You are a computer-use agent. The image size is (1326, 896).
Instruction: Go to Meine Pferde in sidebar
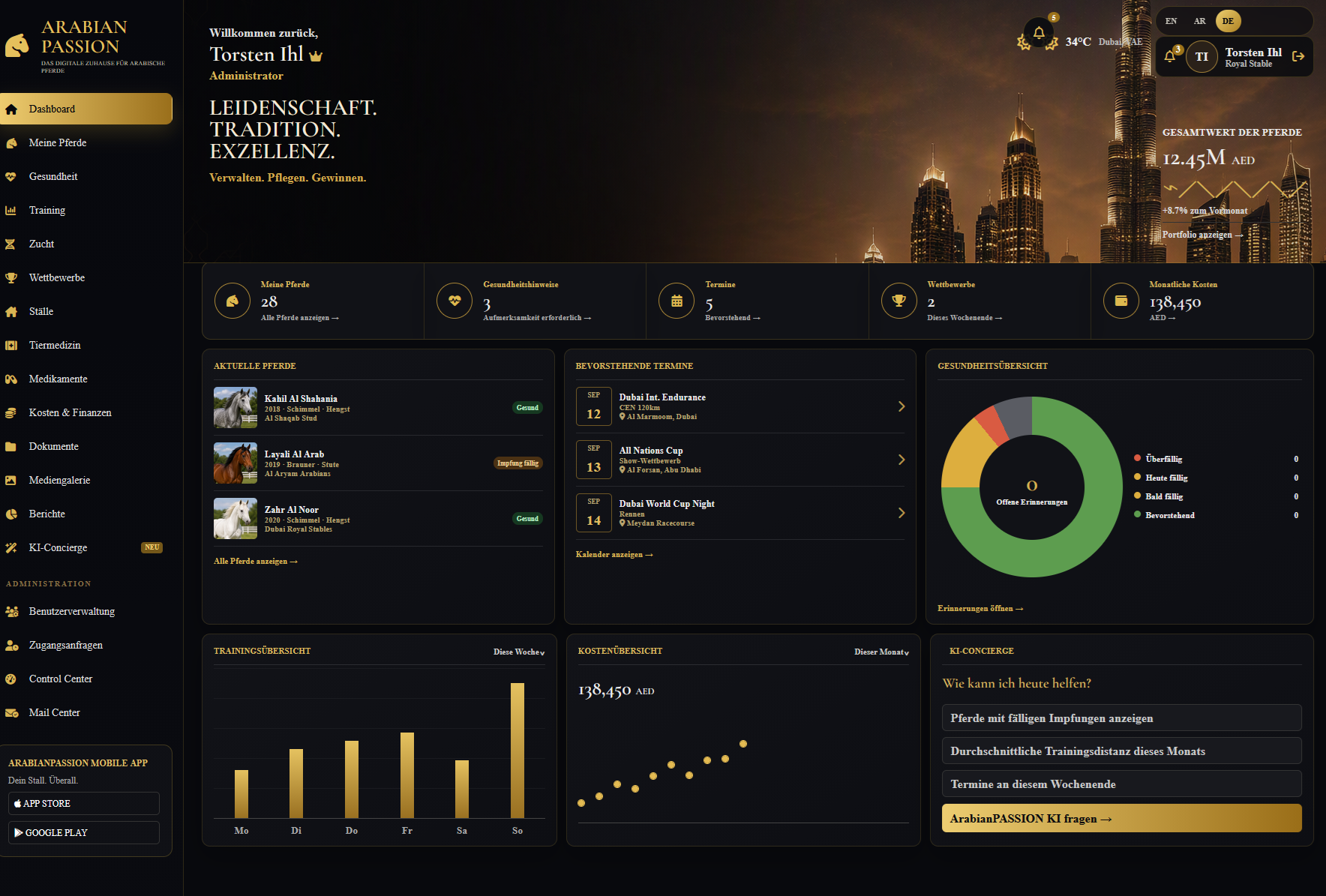click(86, 142)
